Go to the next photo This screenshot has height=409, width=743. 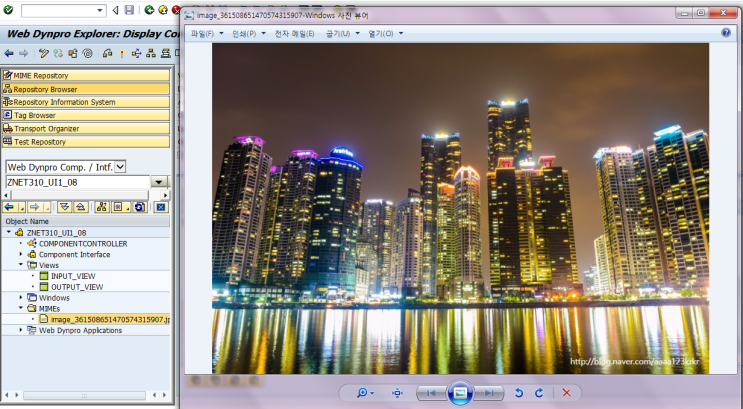(x=489, y=393)
